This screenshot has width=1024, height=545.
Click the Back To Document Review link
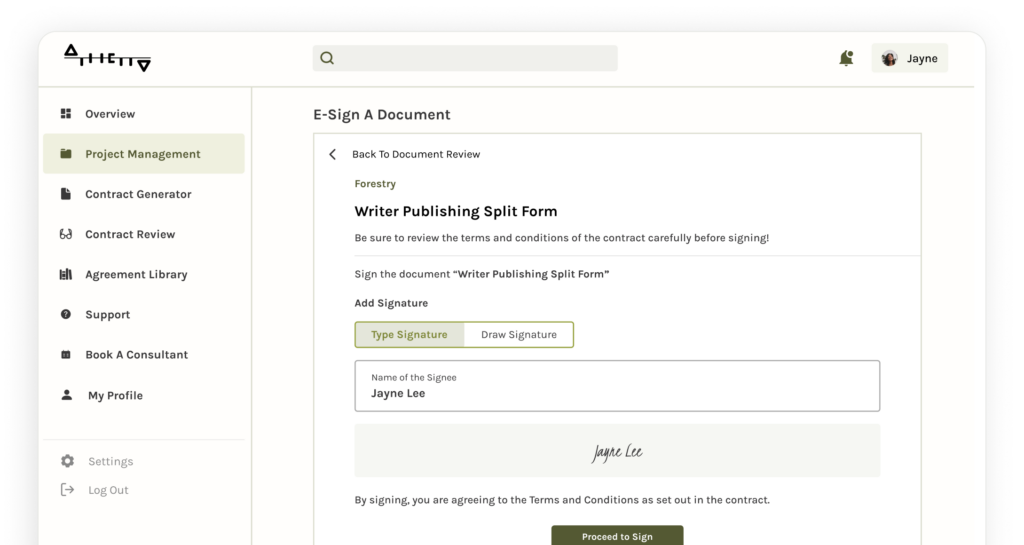point(416,154)
